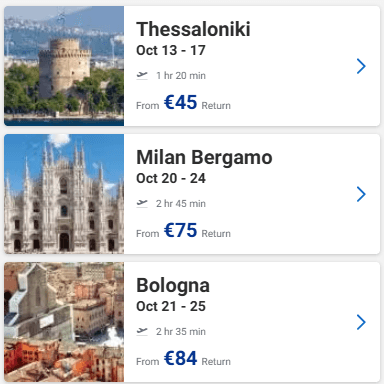This screenshot has width=384, height=384.
Task: Click the plane icon beside 2 hr 45 min
Action: (142, 203)
